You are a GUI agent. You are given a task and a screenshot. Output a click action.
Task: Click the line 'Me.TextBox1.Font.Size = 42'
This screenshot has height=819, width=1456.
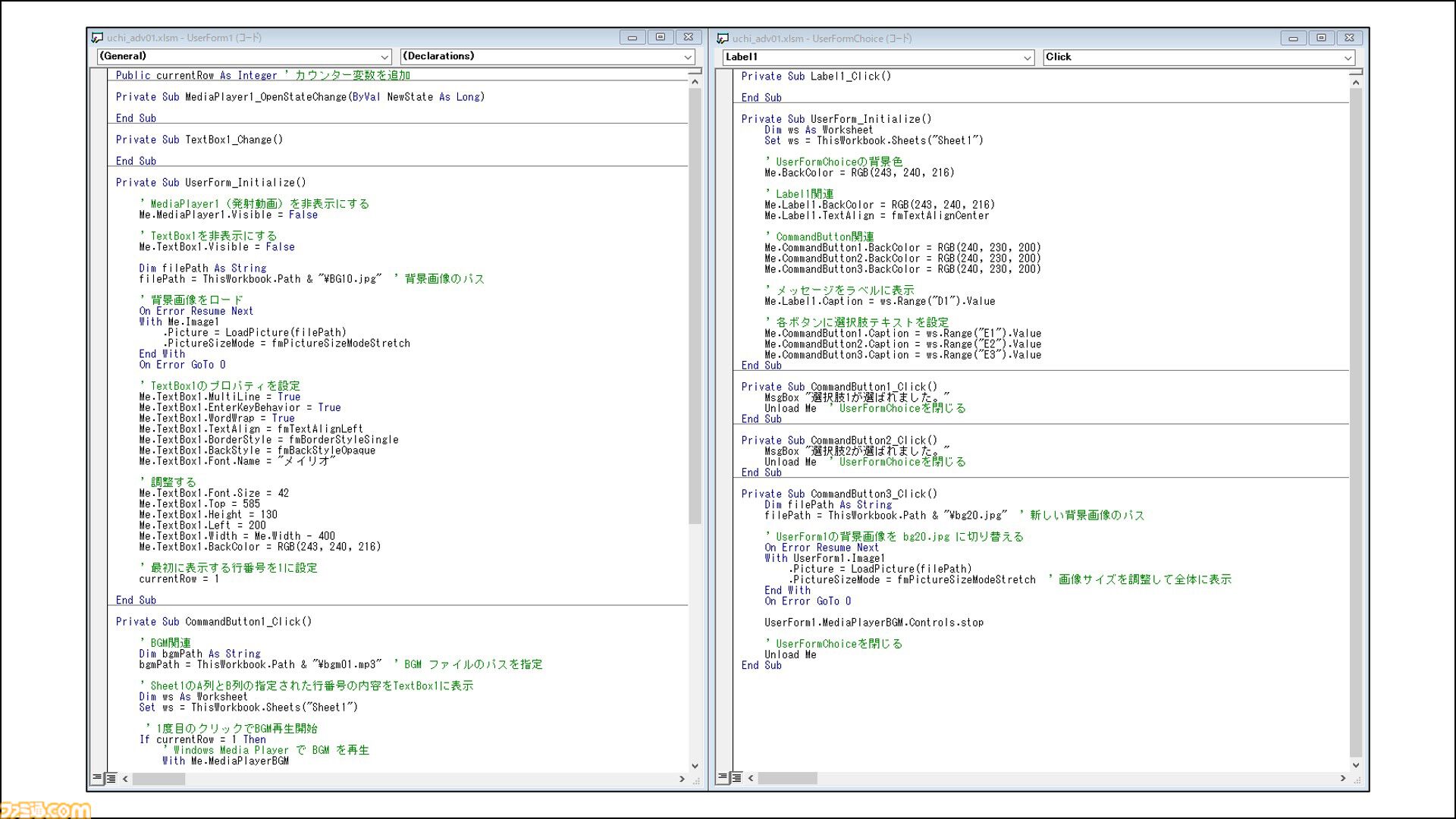tap(214, 493)
